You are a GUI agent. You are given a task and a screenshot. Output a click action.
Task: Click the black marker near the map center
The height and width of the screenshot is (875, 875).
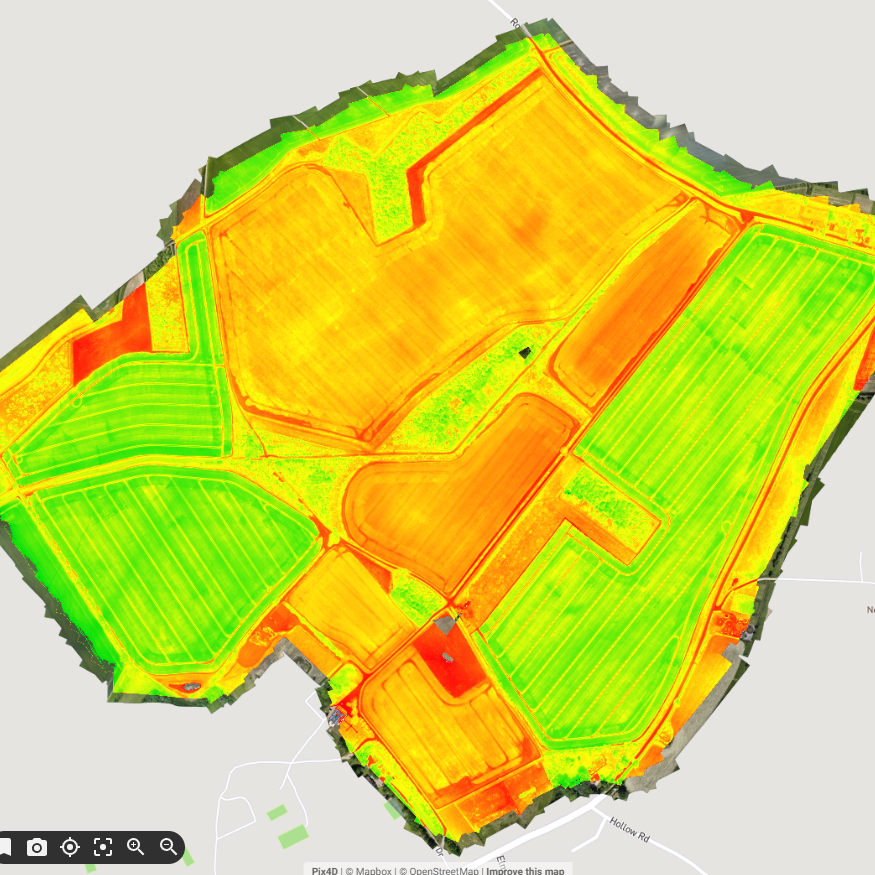pos(524,352)
